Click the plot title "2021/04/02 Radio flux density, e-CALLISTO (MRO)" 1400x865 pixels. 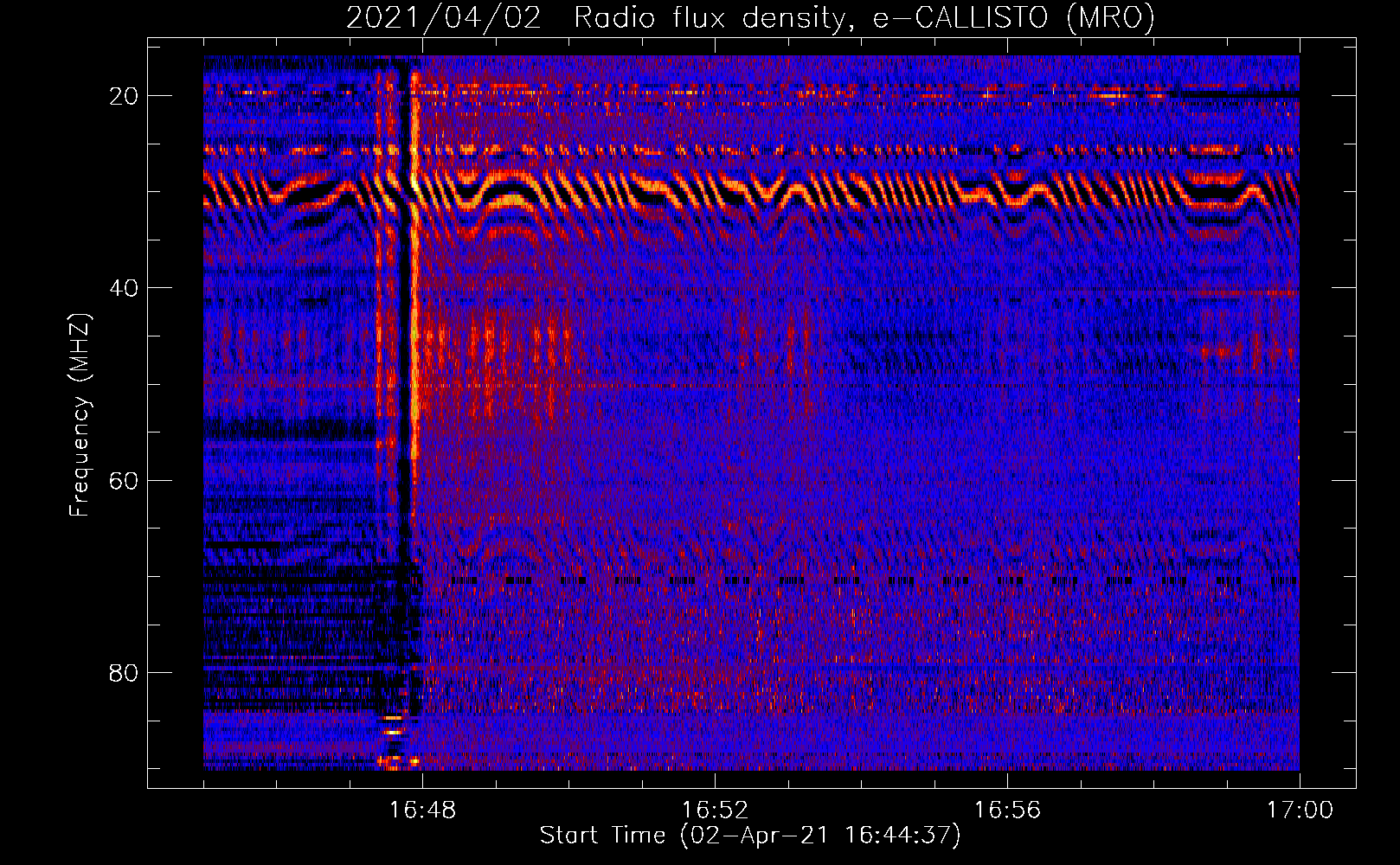[750, 17]
